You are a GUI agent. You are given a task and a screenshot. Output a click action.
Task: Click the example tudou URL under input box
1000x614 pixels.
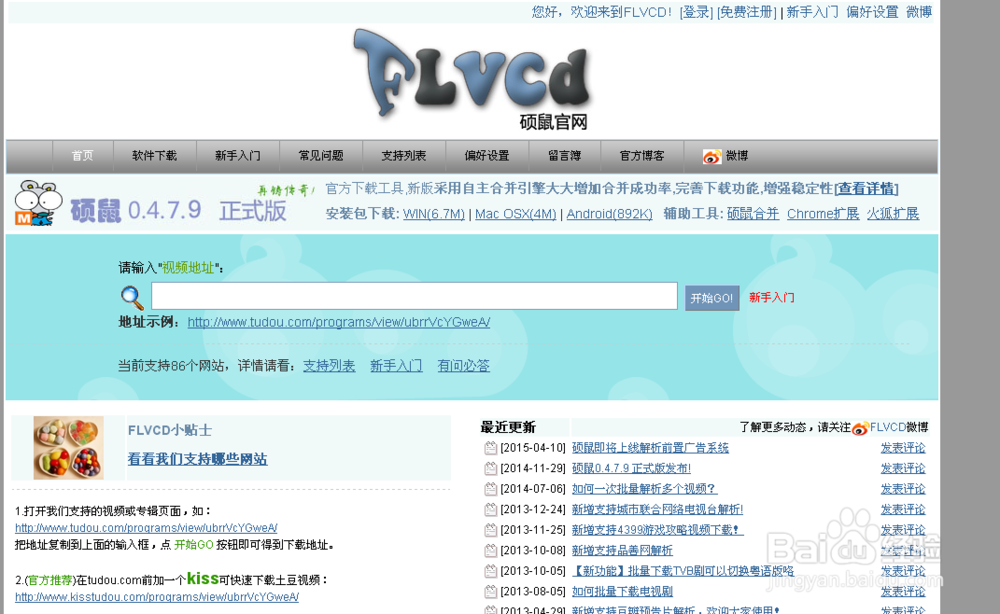coord(339,322)
